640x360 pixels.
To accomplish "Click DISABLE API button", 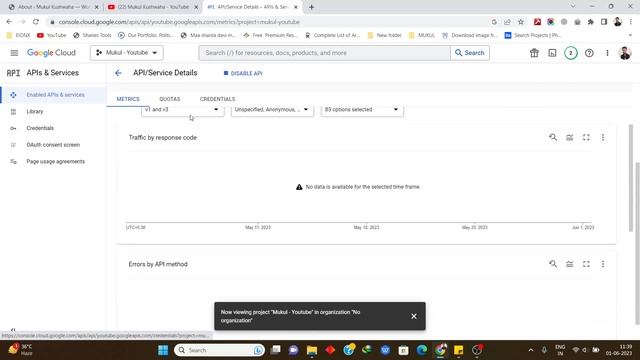I will 243,73.
